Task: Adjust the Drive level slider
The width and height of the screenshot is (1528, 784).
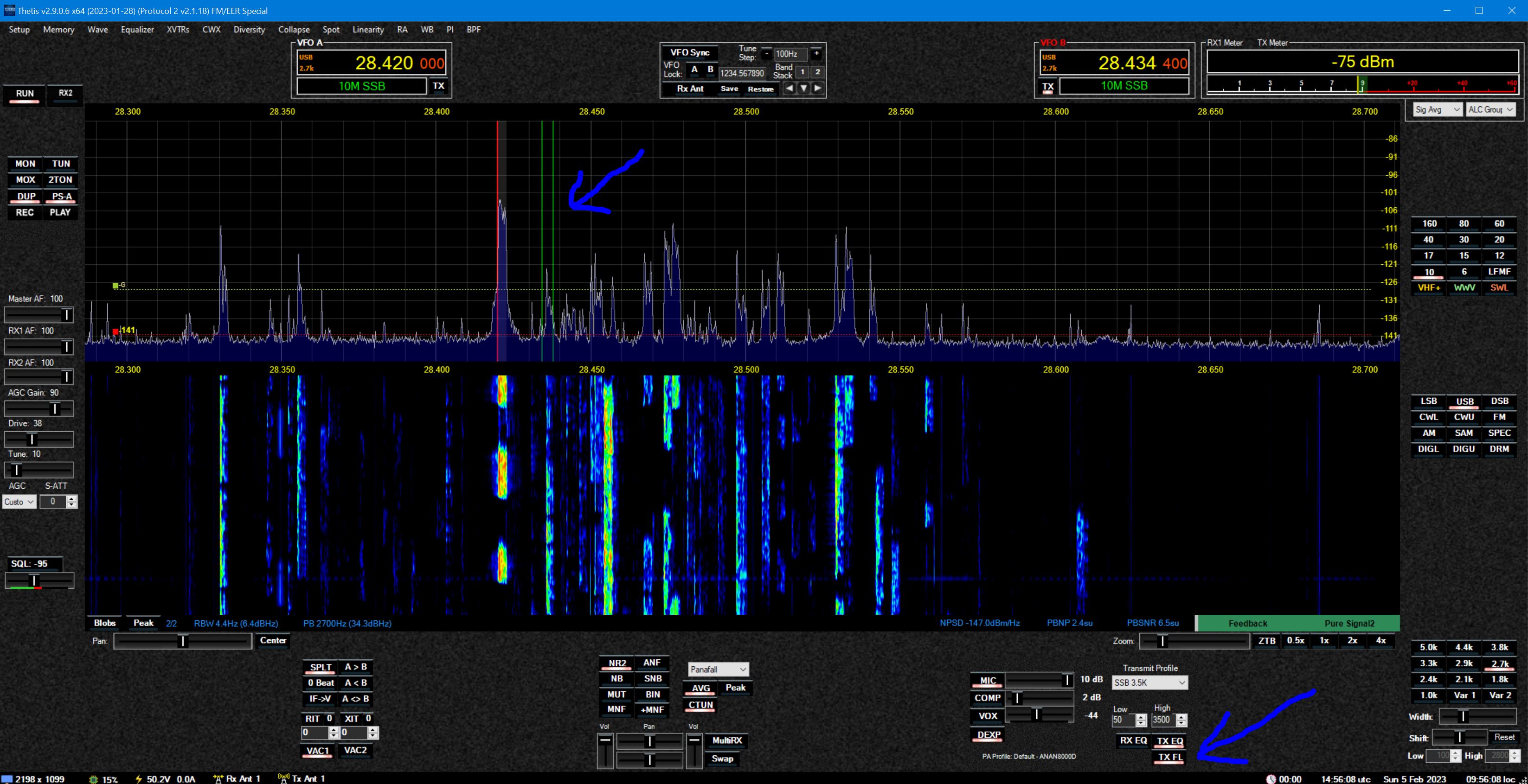Action: click(32, 440)
